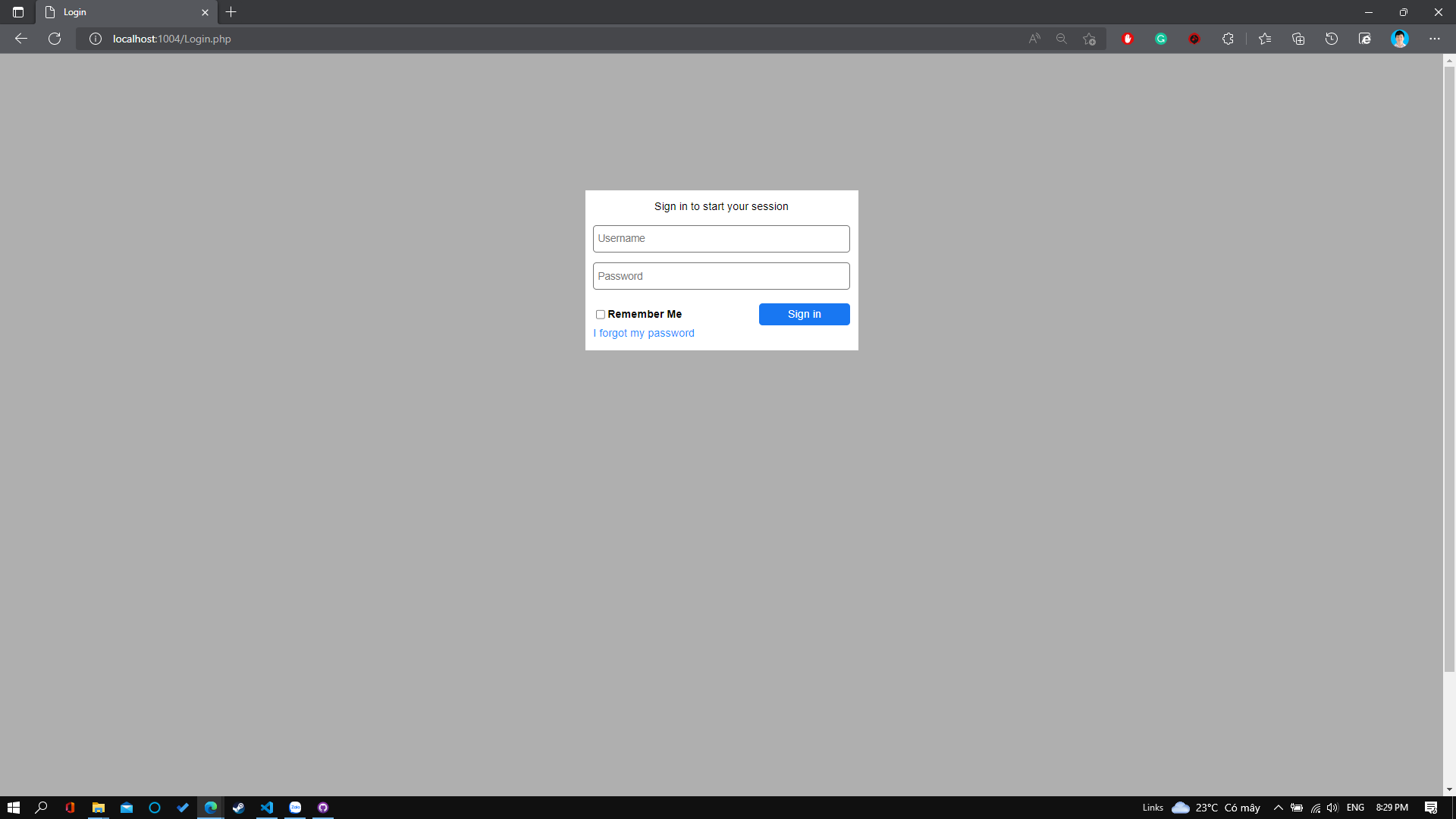Open Steam from the taskbar
Image resolution: width=1456 pixels, height=819 pixels.
238,807
